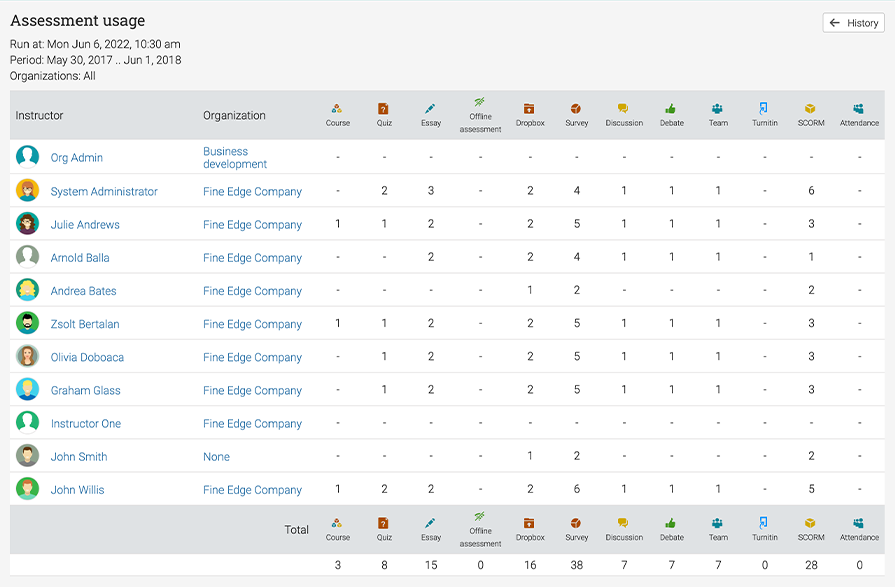
Task: Click the Instructor column header
Action: [x=39, y=115]
